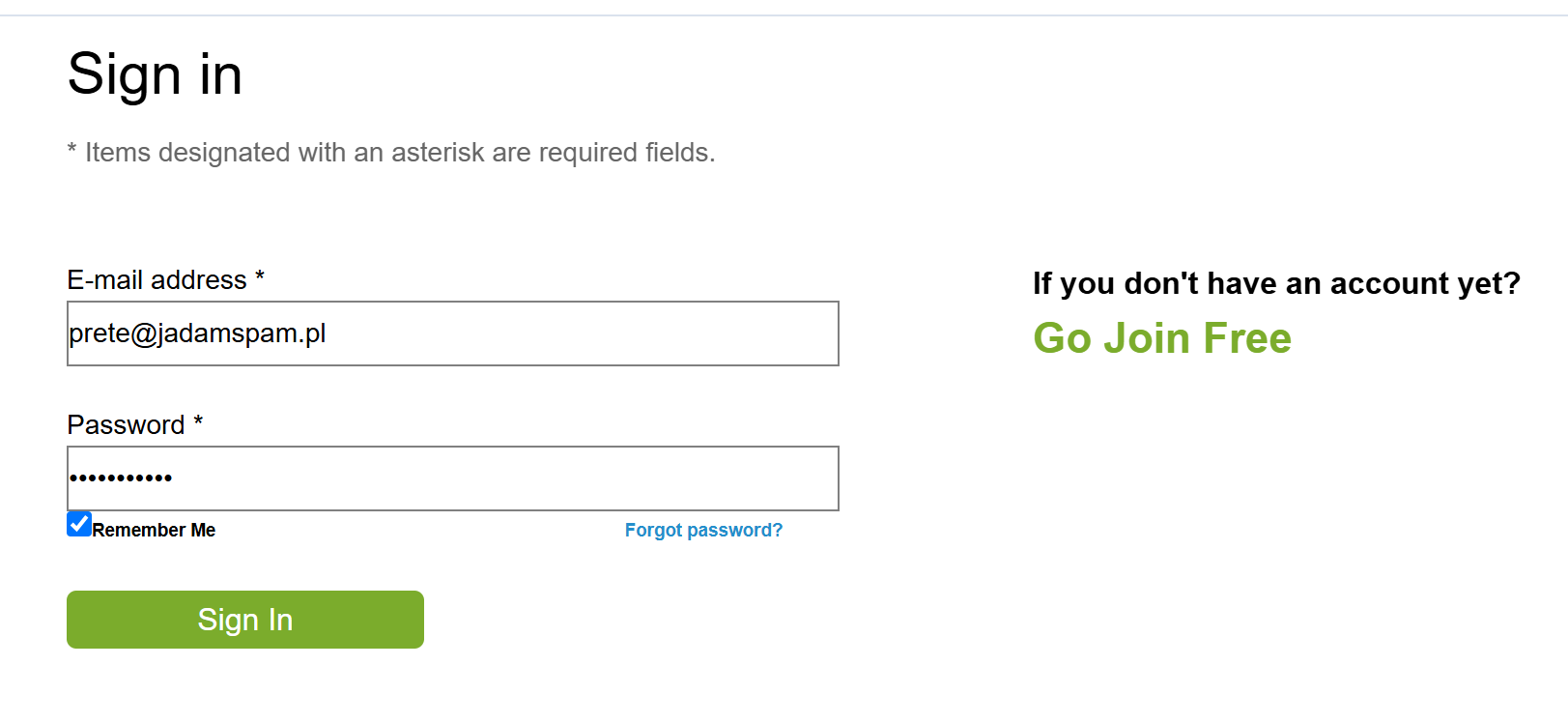Click the Password field label

(126, 425)
